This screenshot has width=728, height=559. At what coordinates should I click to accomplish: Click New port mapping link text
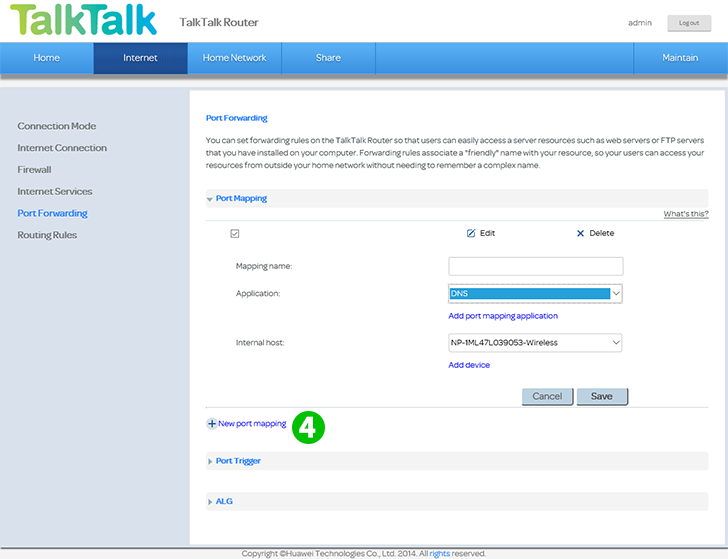click(252, 424)
